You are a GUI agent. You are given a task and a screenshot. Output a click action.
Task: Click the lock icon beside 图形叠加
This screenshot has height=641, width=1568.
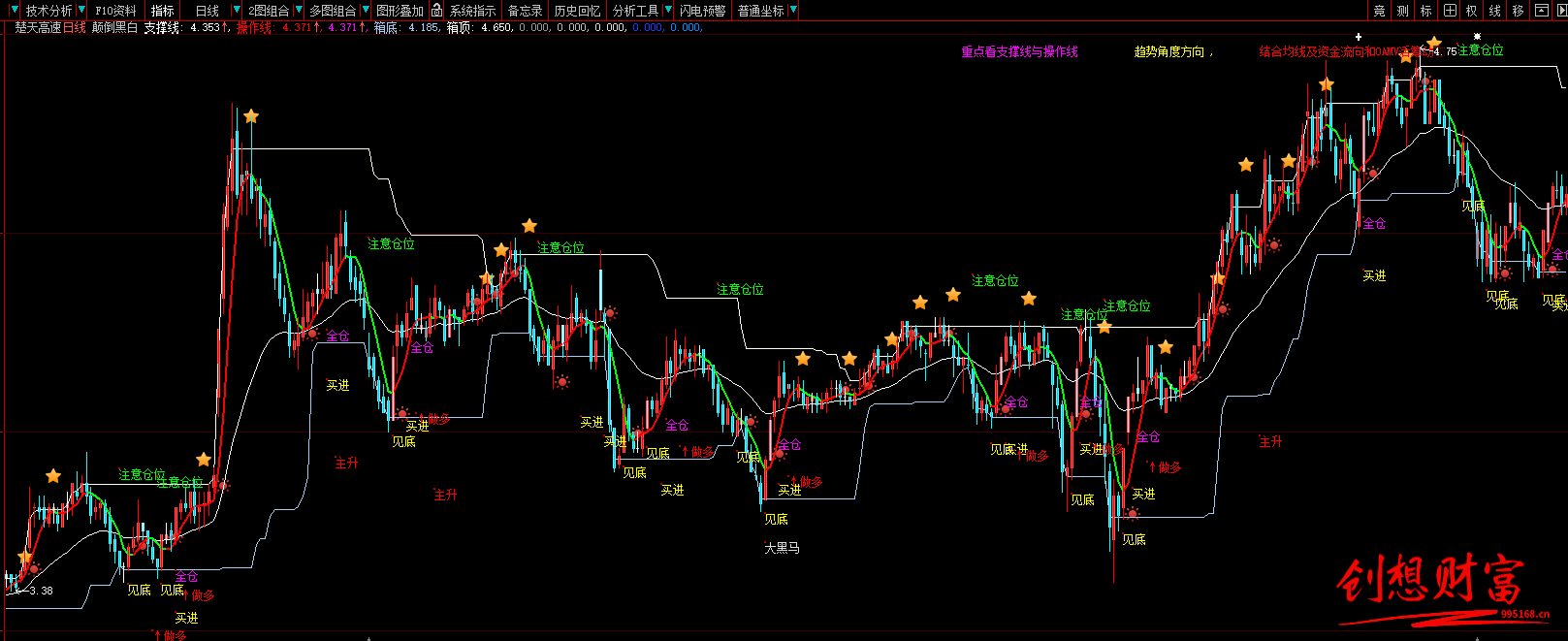tap(437, 11)
